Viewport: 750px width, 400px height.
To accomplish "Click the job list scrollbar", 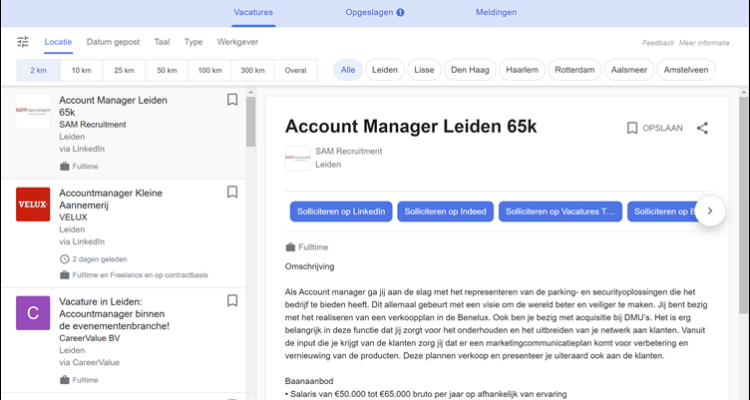I will click(250, 120).
